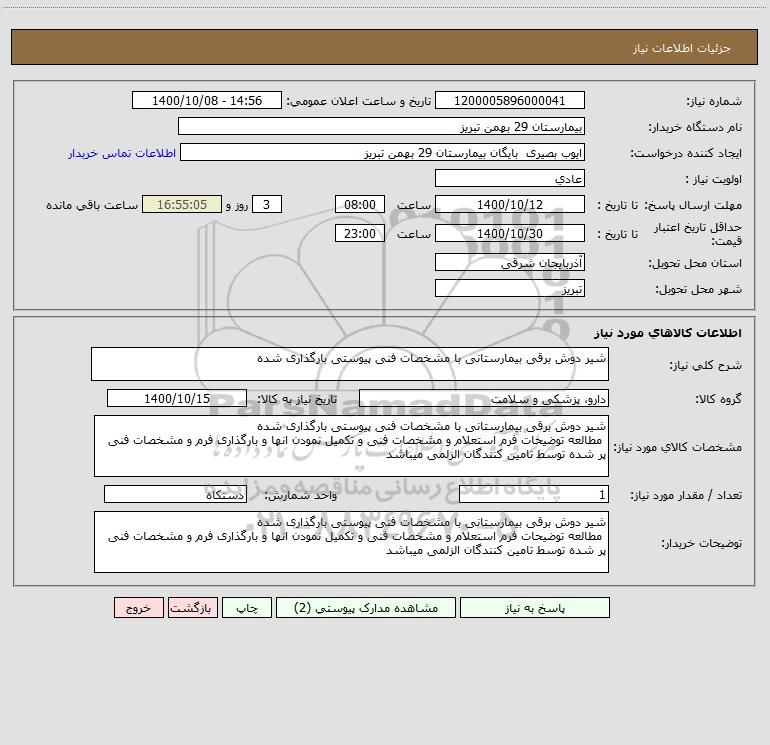
Task: Select the شماره نیاز field 1200005896000041
Action: (510, 100)
